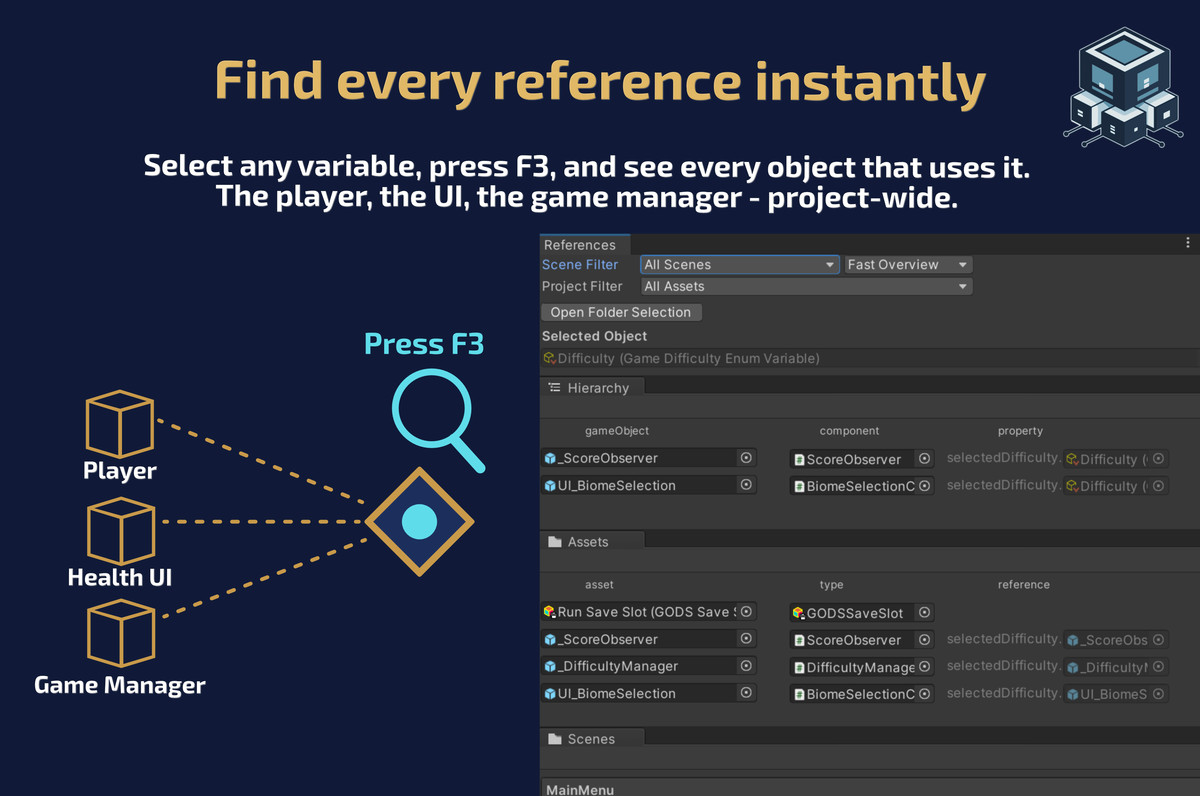Click object picker beside UI_BiomeSelection gameObject in Hierarchy section

746,485
